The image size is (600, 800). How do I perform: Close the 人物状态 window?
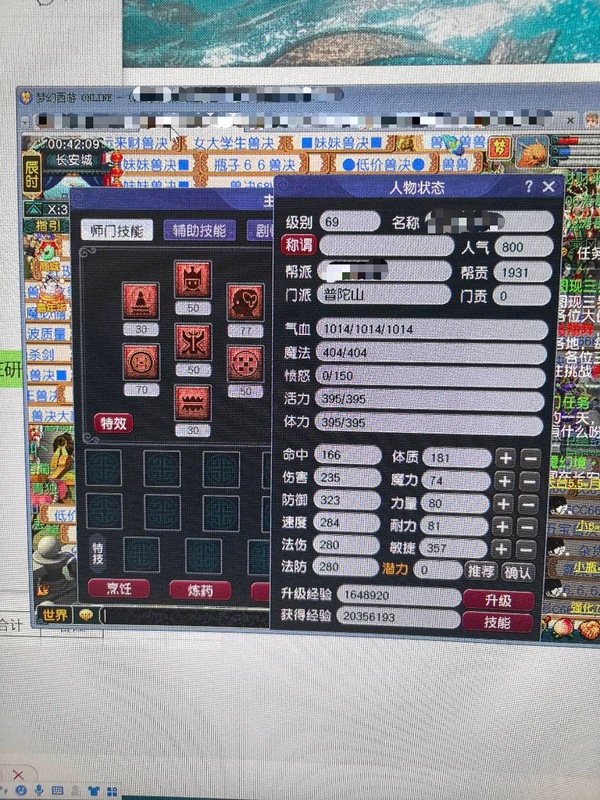[x=549, y=187]
